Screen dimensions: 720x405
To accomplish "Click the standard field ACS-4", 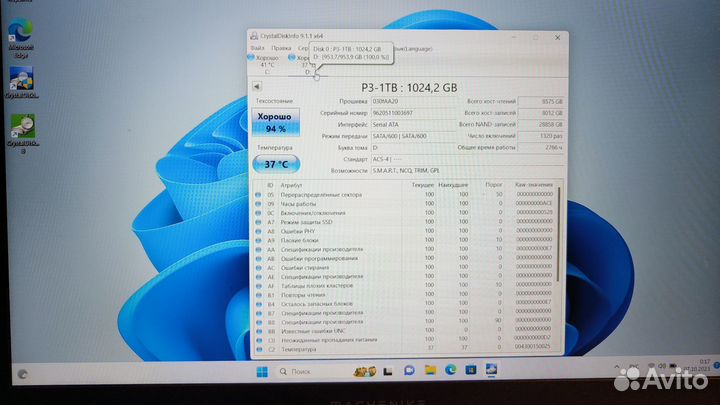I will [x=467, y=159].
